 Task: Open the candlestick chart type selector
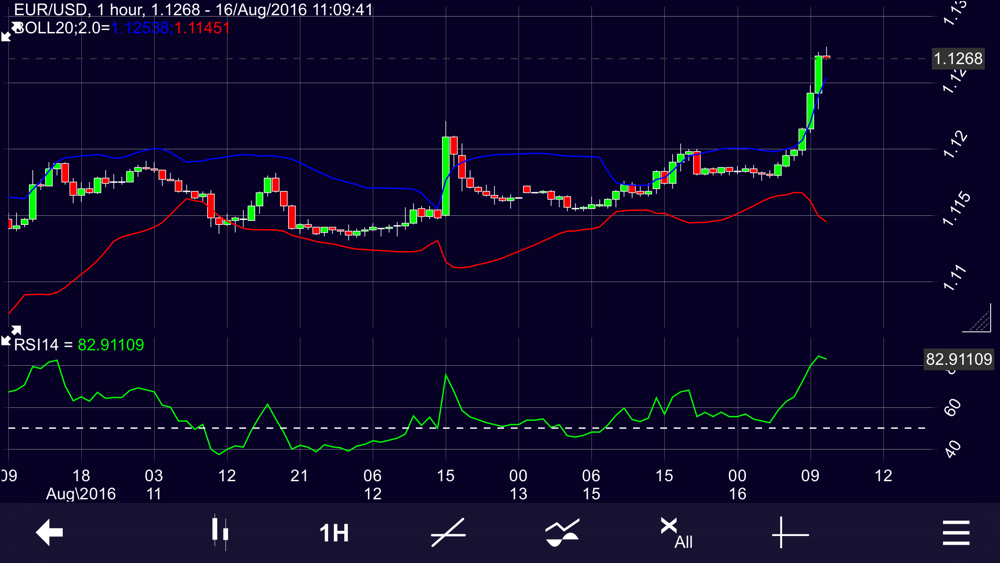[220, 531]
